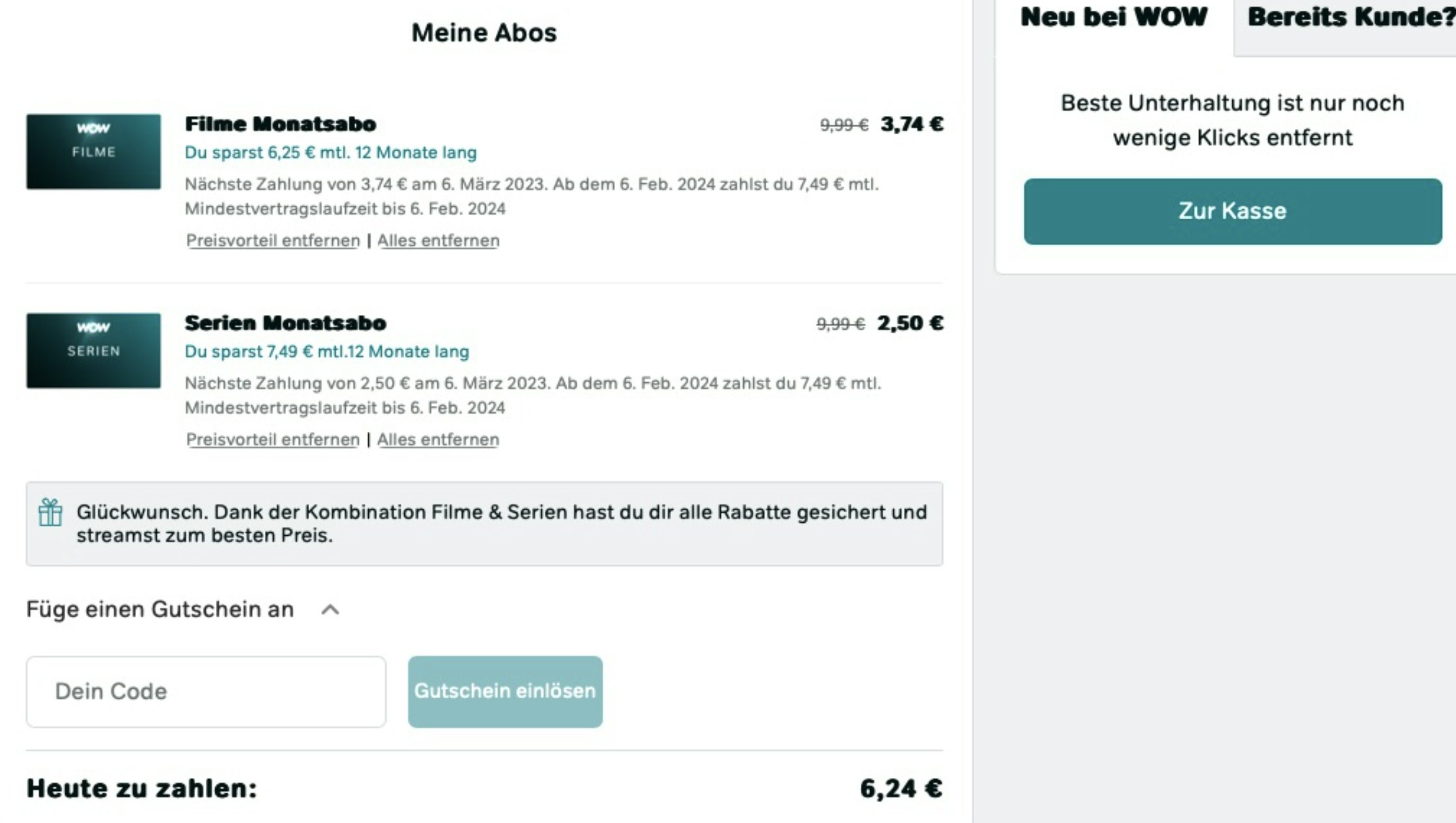Click 'Alles entfernen' under Serien Monatsabo
Image resolution: width=1456 pixels, height=823 pixels.
[438, 440]
